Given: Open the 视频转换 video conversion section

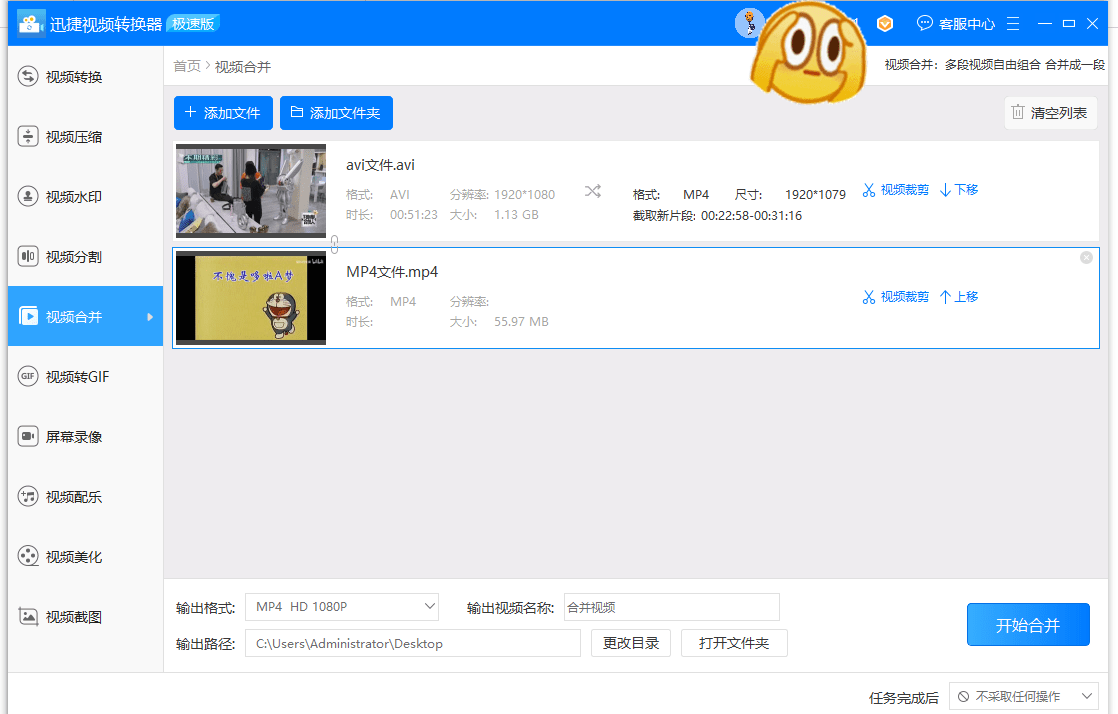Looking at the screenshot, I should (x=74, y=77).
